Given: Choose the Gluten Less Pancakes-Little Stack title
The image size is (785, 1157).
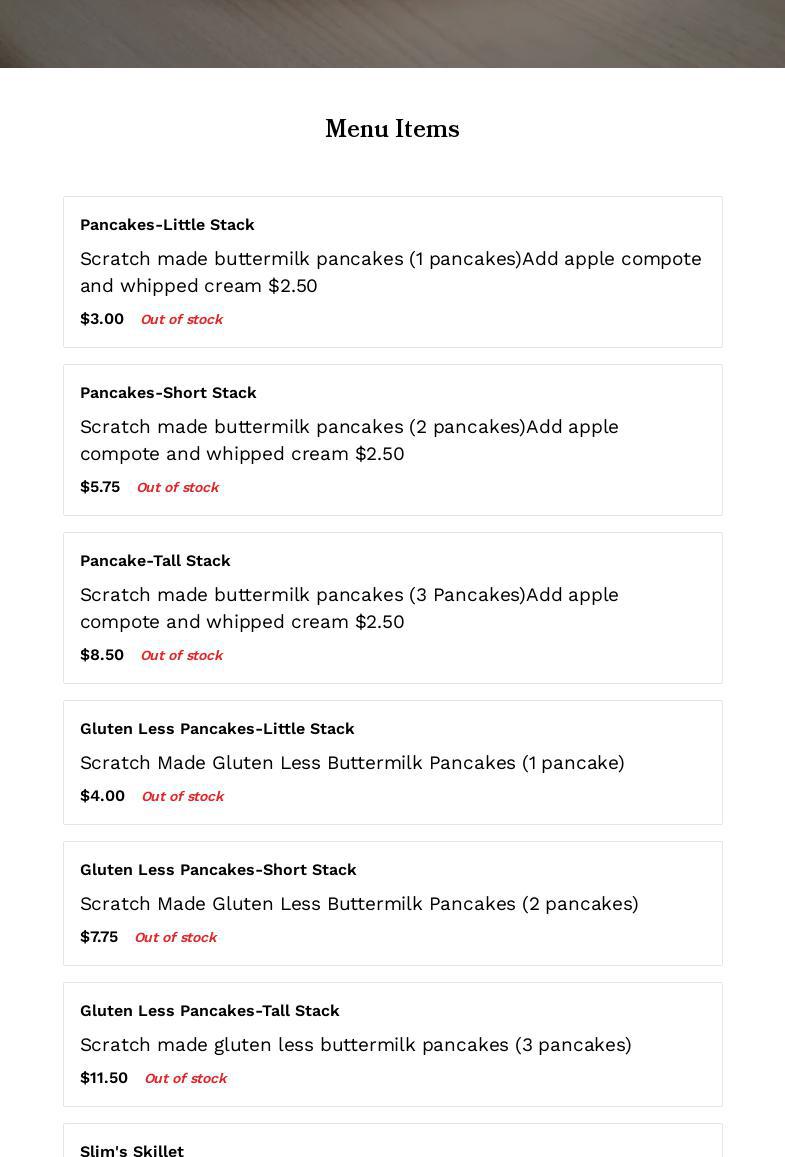Looking at the screenshot, I should [217, 729].
